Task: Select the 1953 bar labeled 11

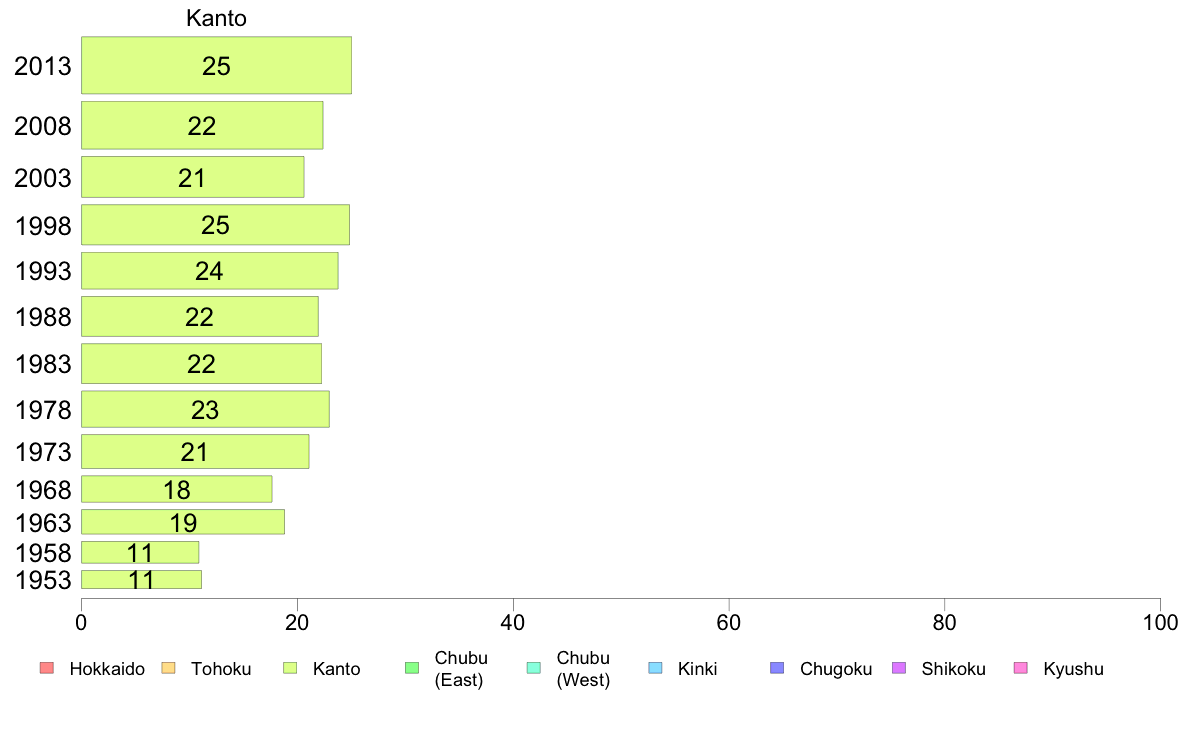Action: click(142, 579)
